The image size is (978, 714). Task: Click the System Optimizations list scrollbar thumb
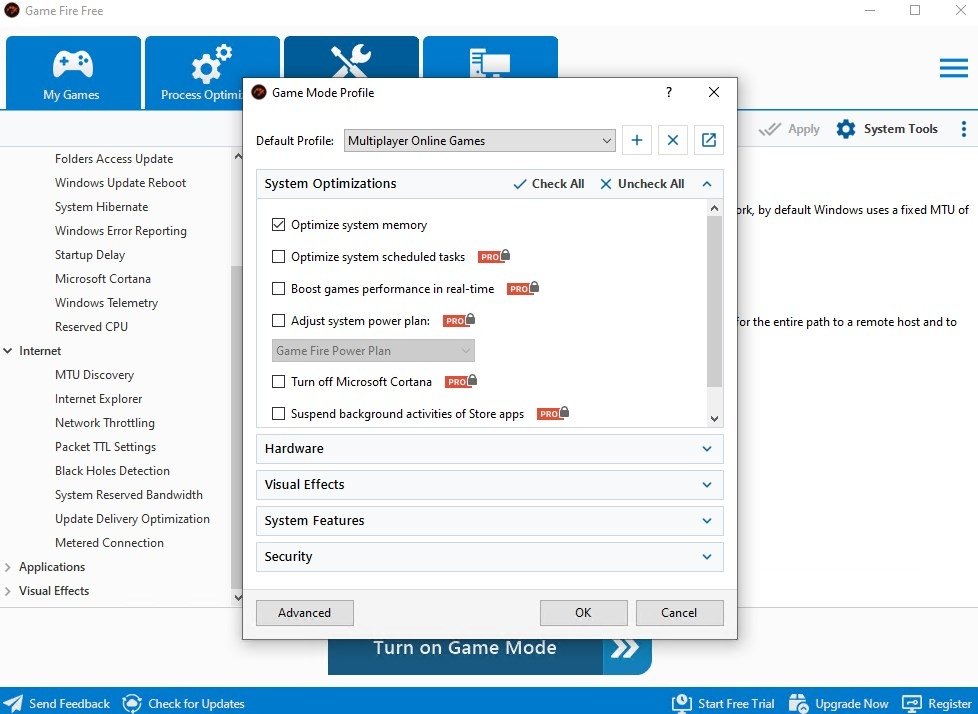coord(714,301)
